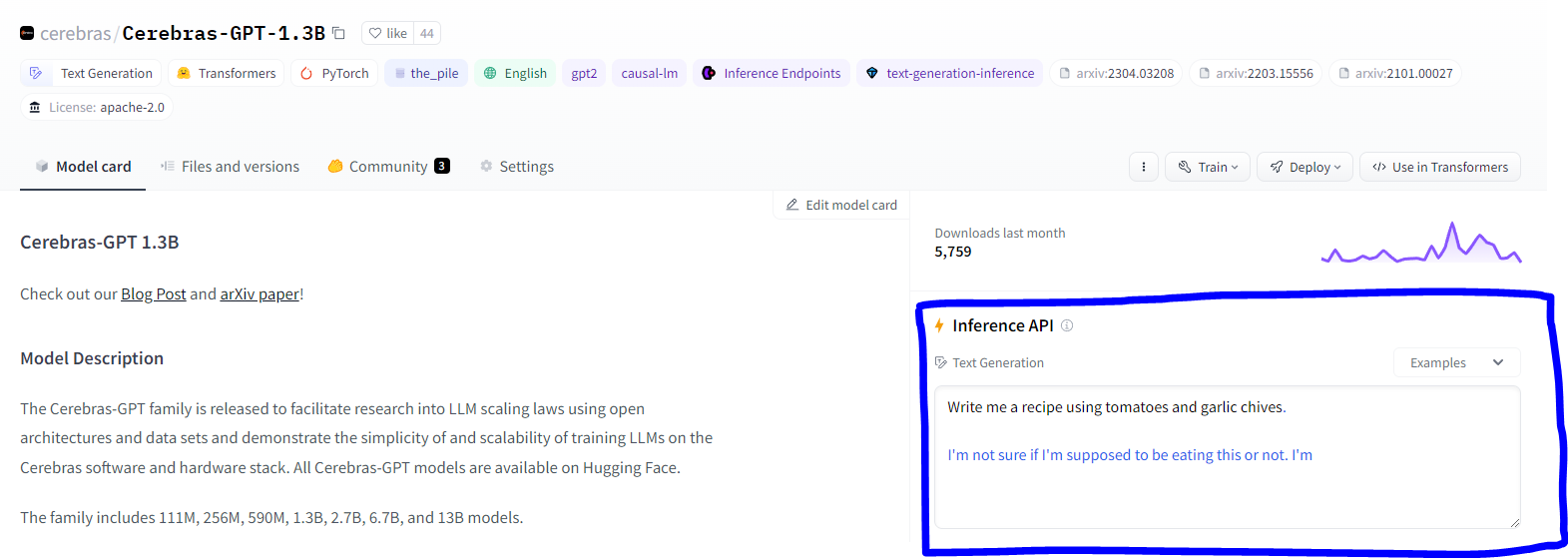The height and width of the screenshot is (558, 1568).
Task: Click the Train button tool icon
Action: tap(1185, 167)
